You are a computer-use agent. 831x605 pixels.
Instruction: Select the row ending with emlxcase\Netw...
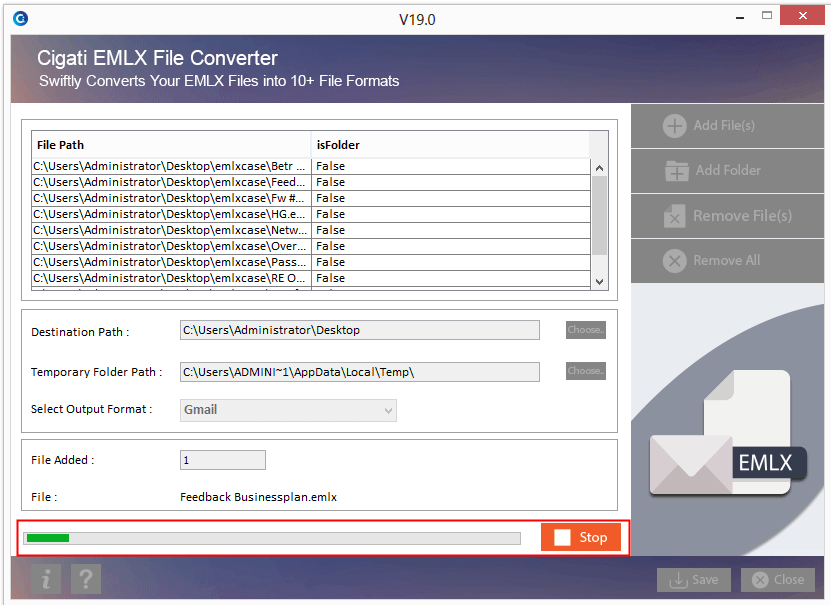(x=311, y=230)
